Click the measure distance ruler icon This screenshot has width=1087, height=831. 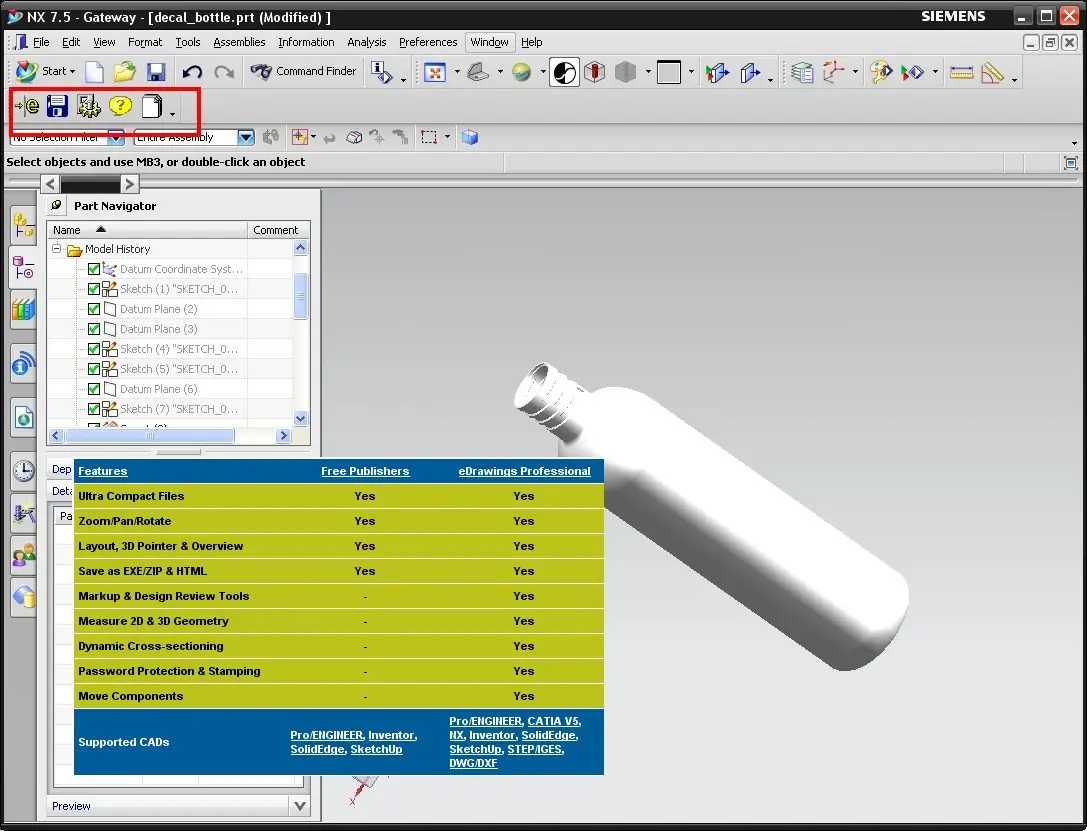tap(962, 71)
